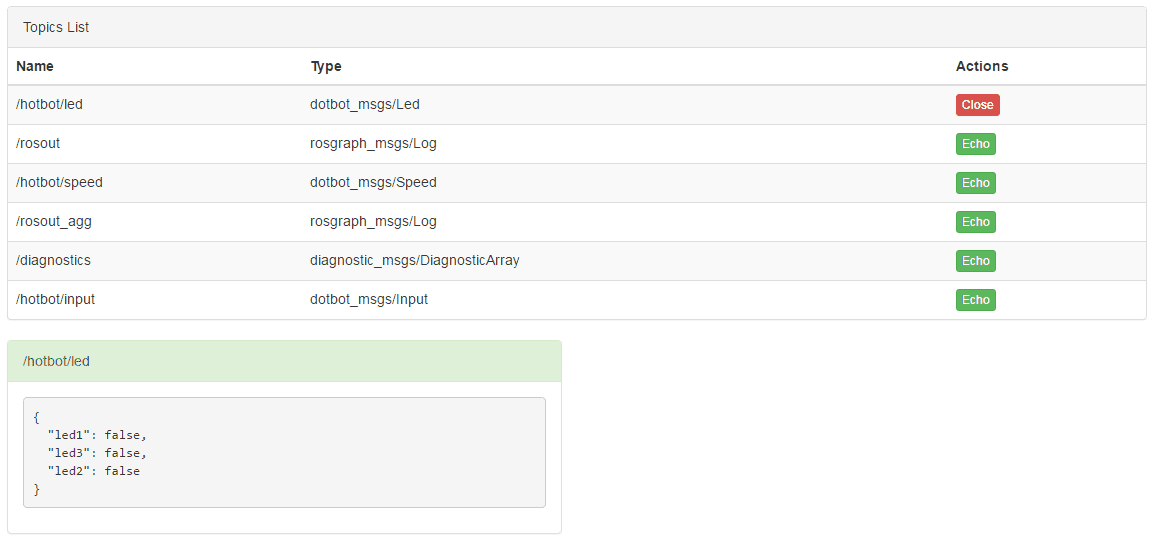Select the /hotbot/led name cell in table
Image resolution: width=1160 pixels, height=542 pixels.
(50, 104)
